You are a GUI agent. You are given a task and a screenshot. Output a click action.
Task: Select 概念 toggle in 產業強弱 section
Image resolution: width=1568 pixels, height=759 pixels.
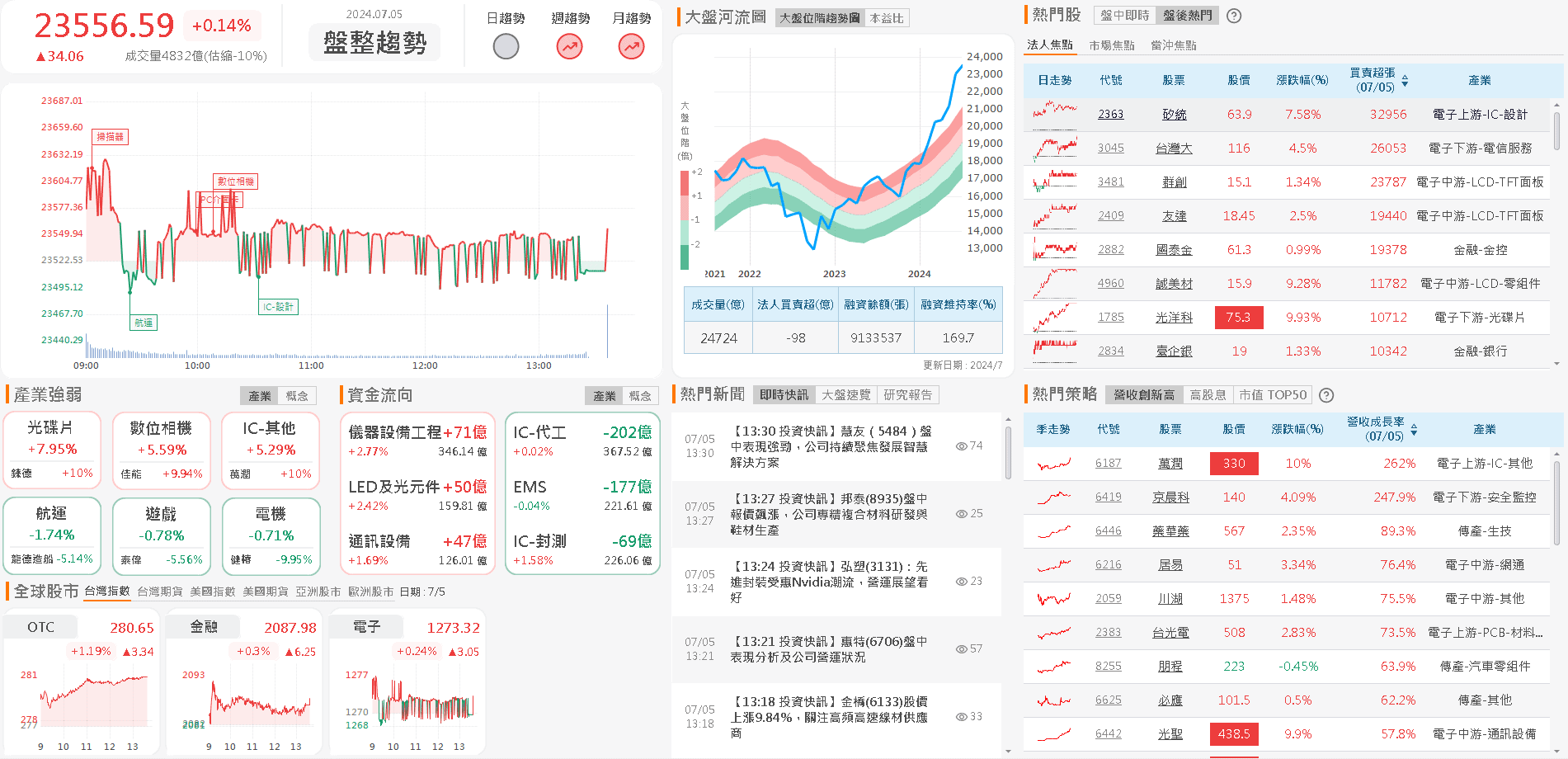297,396
